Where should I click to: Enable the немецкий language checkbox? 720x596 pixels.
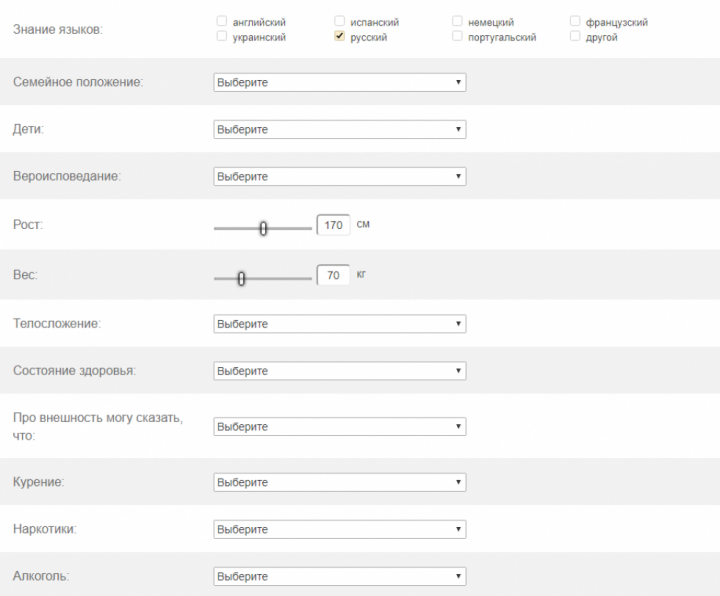pos(457,21)
